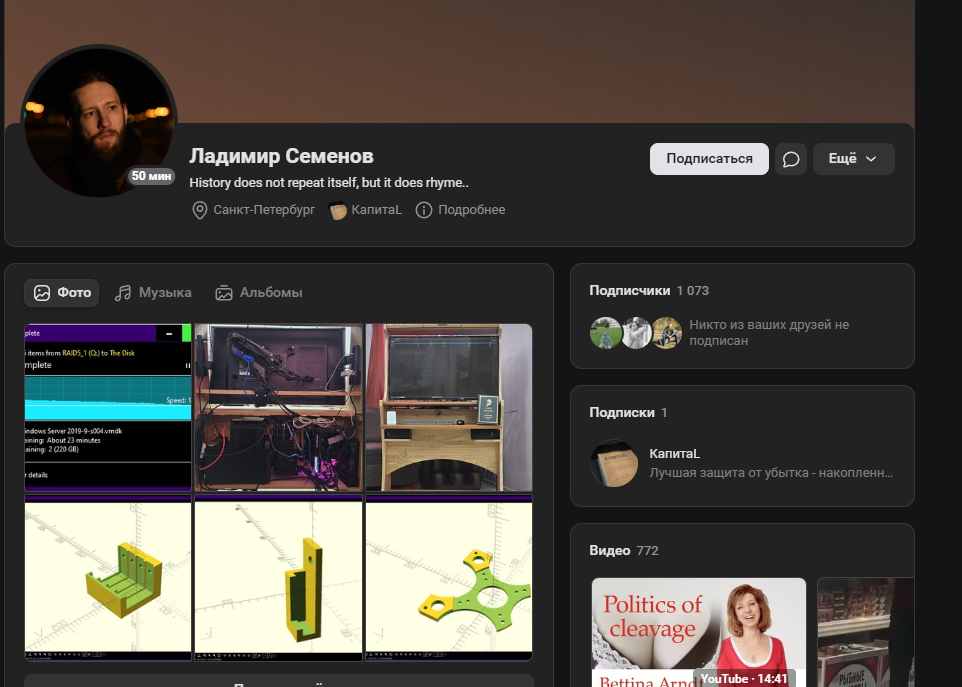962x687 pixels.
Task: Click the Подписаться subscribe button
Action: [x=709, y=159]
